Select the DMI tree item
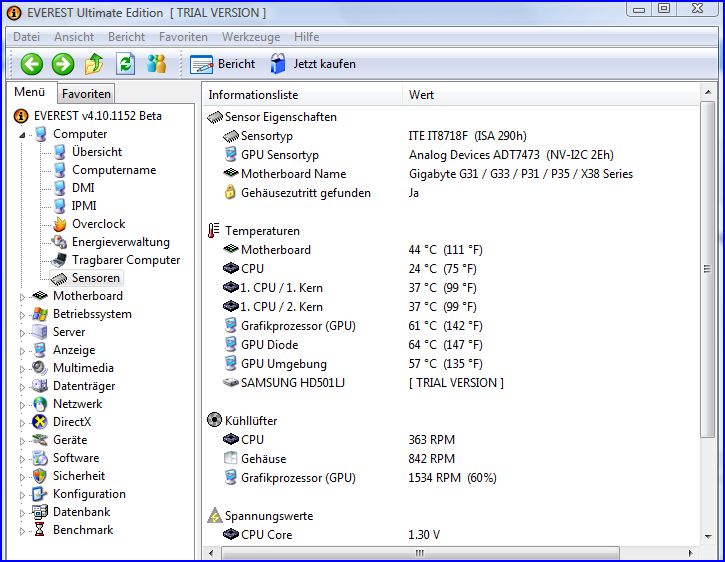725x562 pixels. point(83,188)
